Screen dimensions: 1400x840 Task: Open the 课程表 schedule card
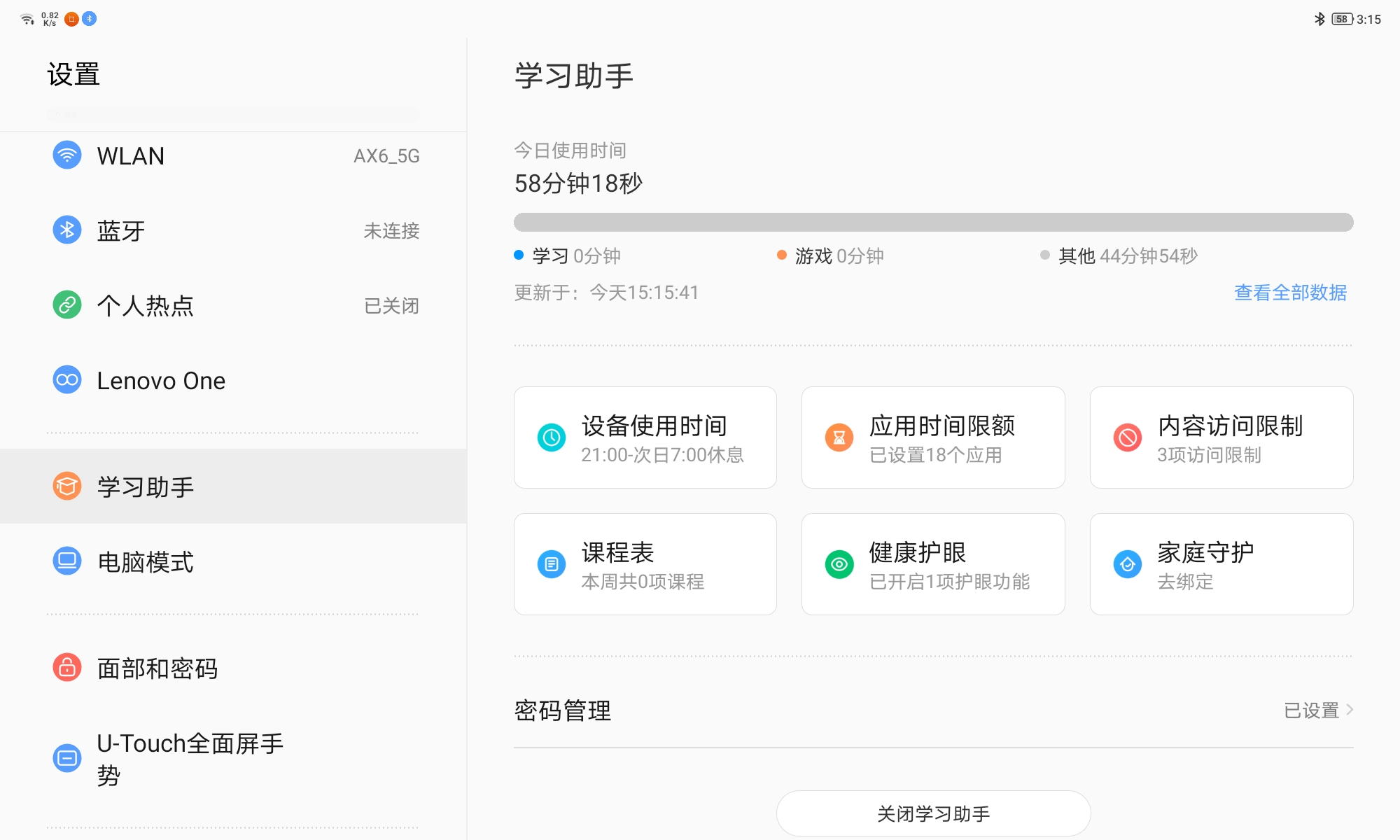point(645,563)
